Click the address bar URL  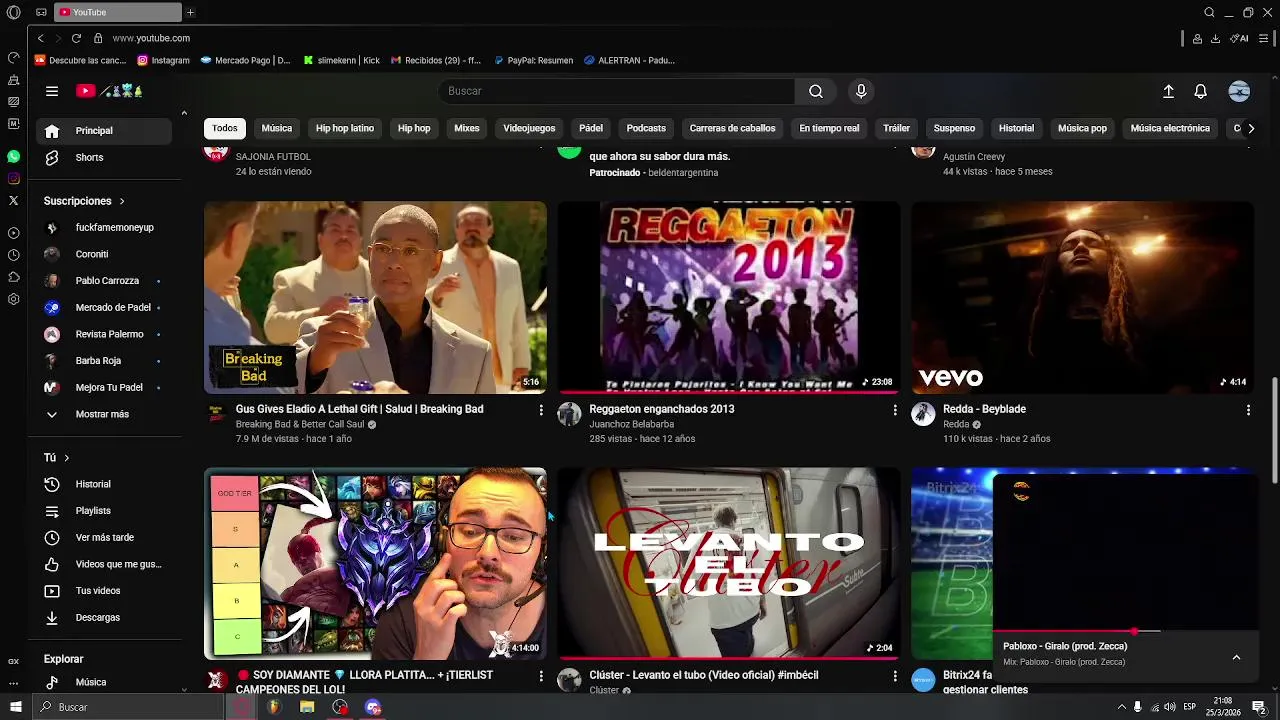click(x=151, y=38)
